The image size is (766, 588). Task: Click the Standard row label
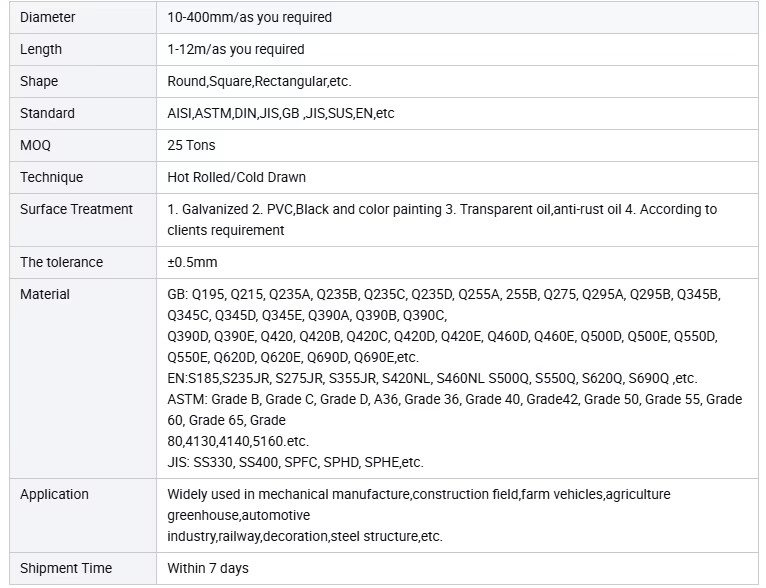click(47, 113)
